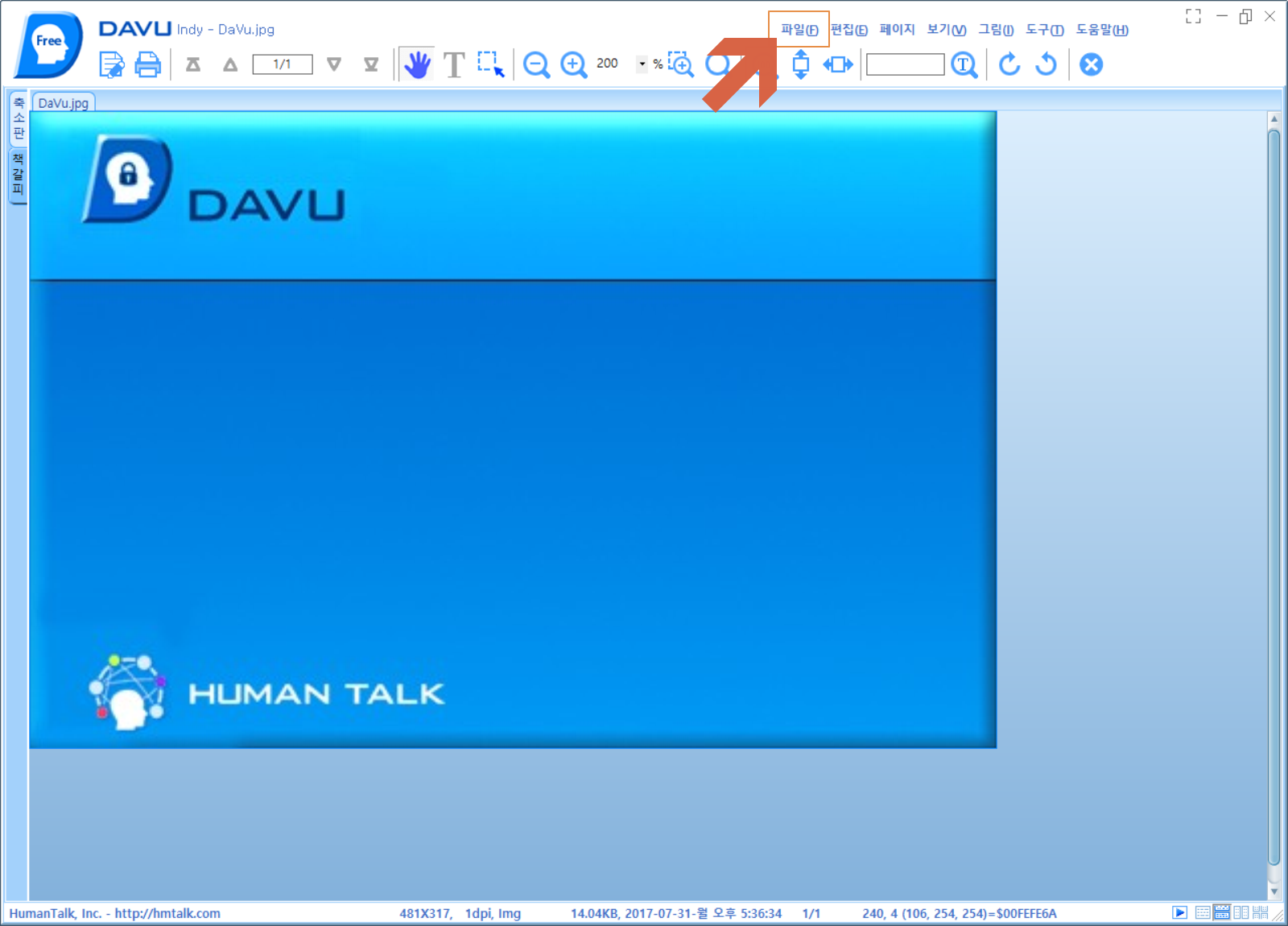Viewport: 1288px width, 926px height.
Task: Select the continuous page layout icon
Action: tap(1222, 912)
